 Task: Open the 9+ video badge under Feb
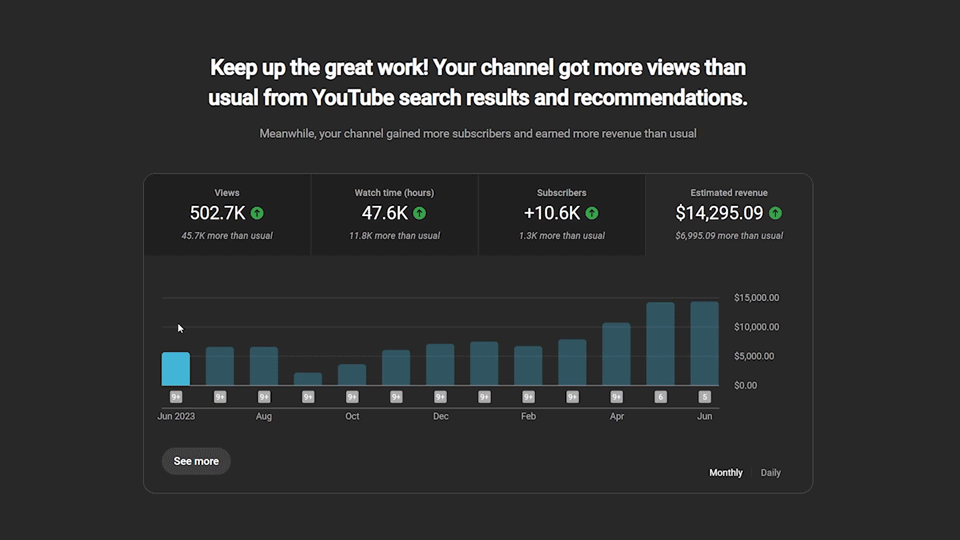[x=528, y=397]
